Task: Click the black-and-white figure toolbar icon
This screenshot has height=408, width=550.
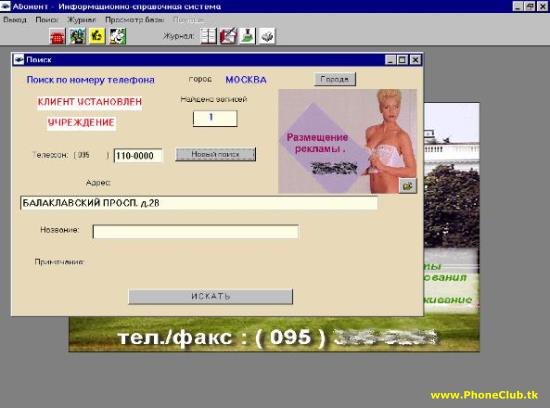Action: coord(117,36)
